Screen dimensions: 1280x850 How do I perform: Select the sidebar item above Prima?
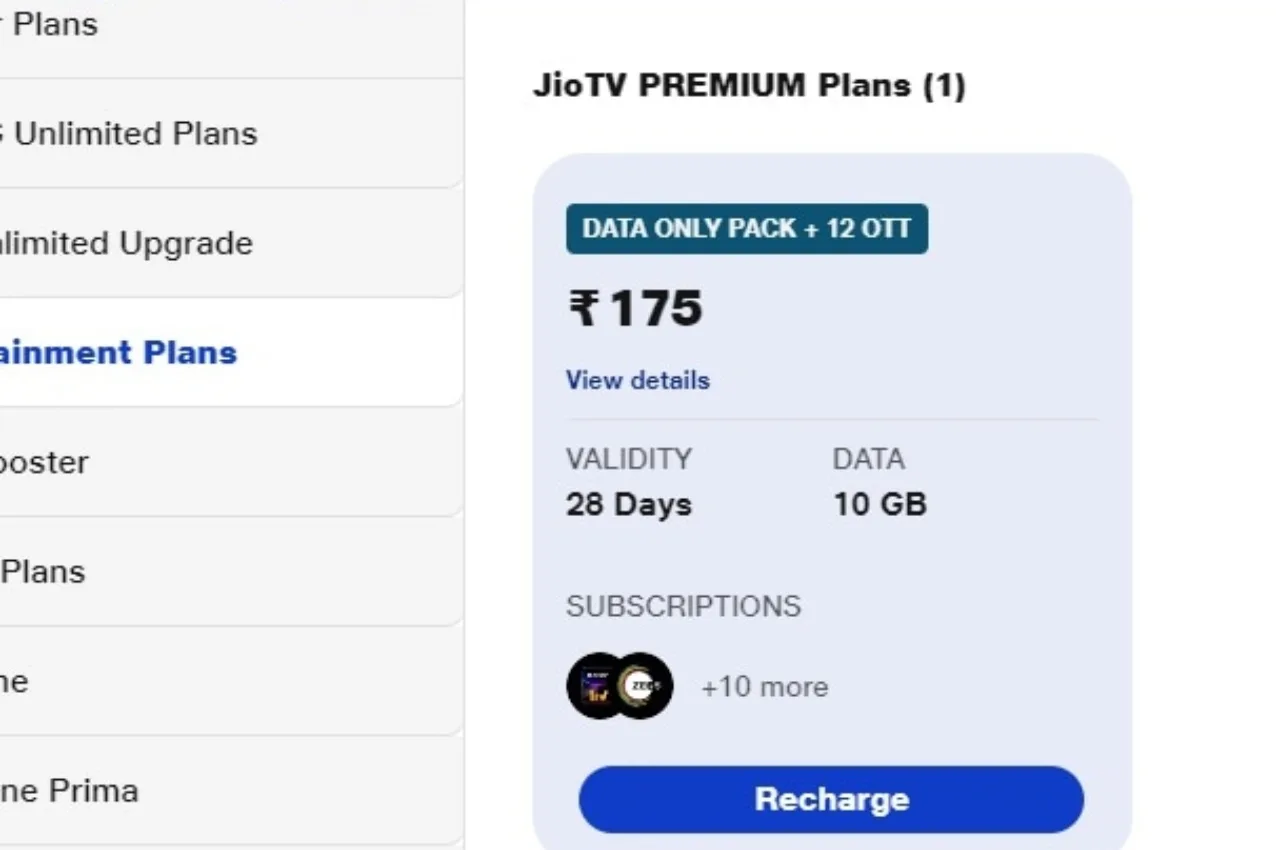(x=14, y=681)
